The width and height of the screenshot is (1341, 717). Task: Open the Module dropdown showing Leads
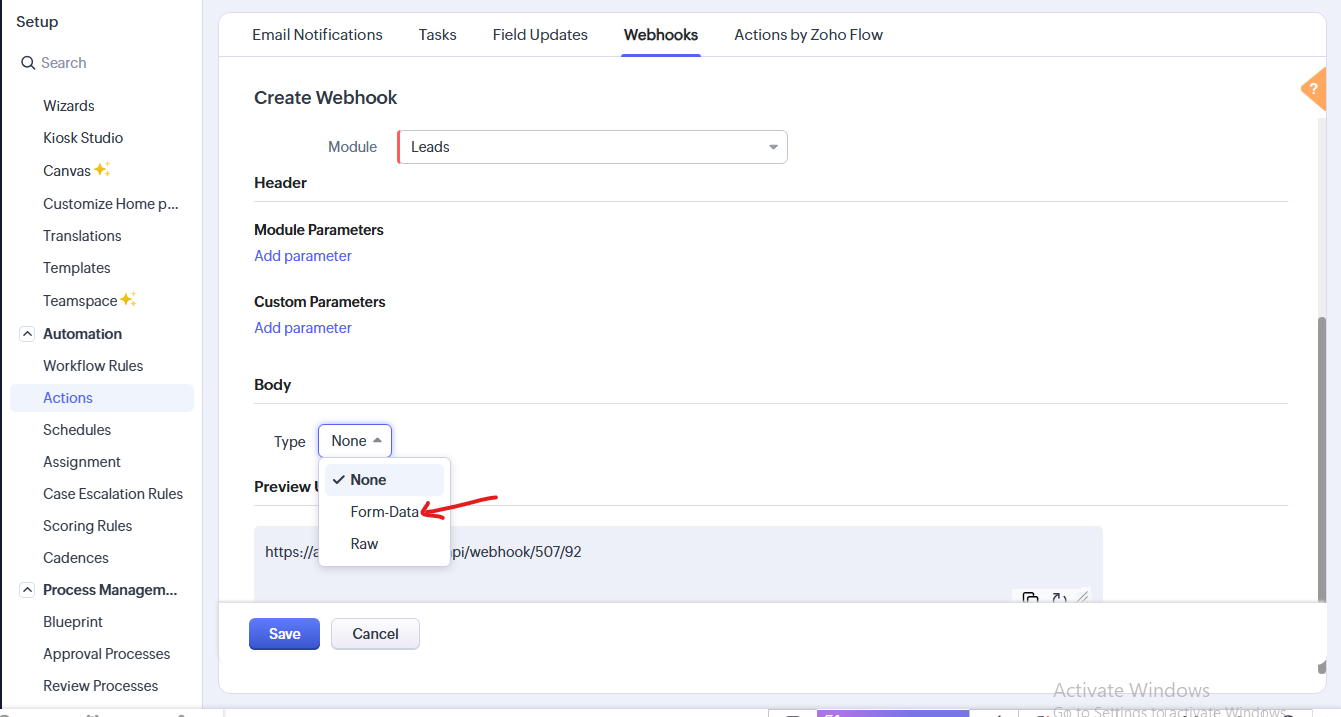click(x=592, y=147)
